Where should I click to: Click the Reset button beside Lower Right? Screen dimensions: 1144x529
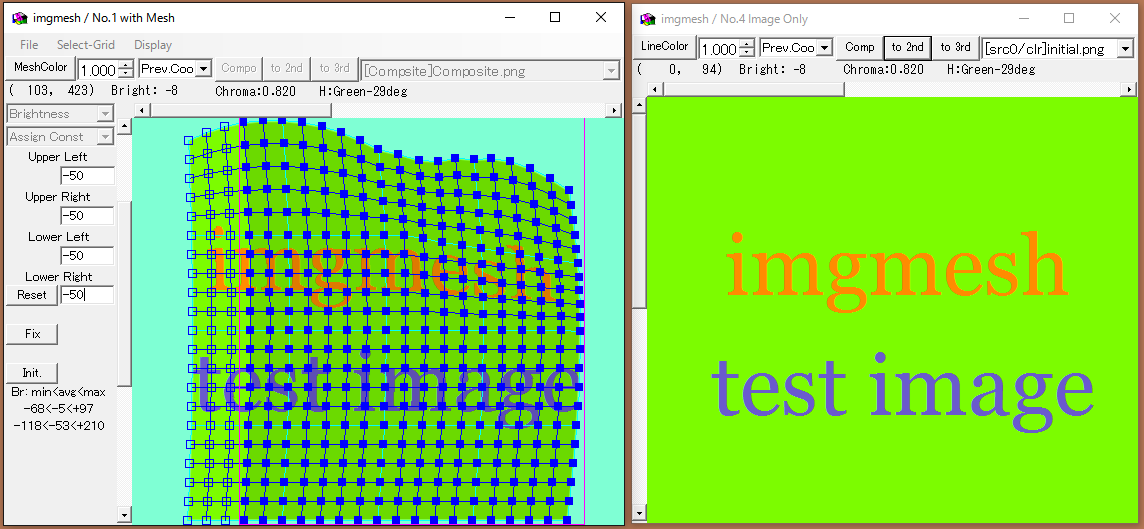[31, 295]
